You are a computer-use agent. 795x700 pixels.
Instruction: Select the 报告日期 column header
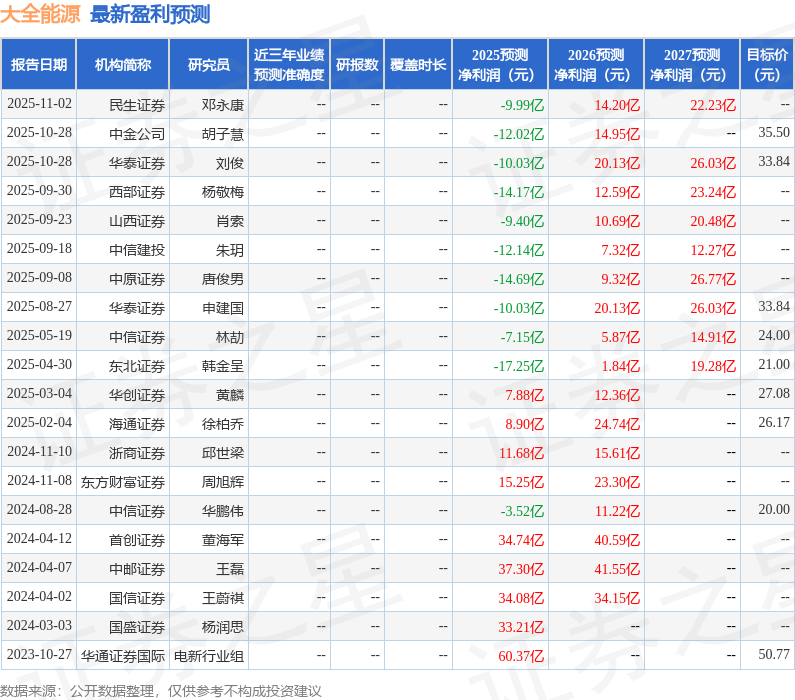tap(39, 64)
